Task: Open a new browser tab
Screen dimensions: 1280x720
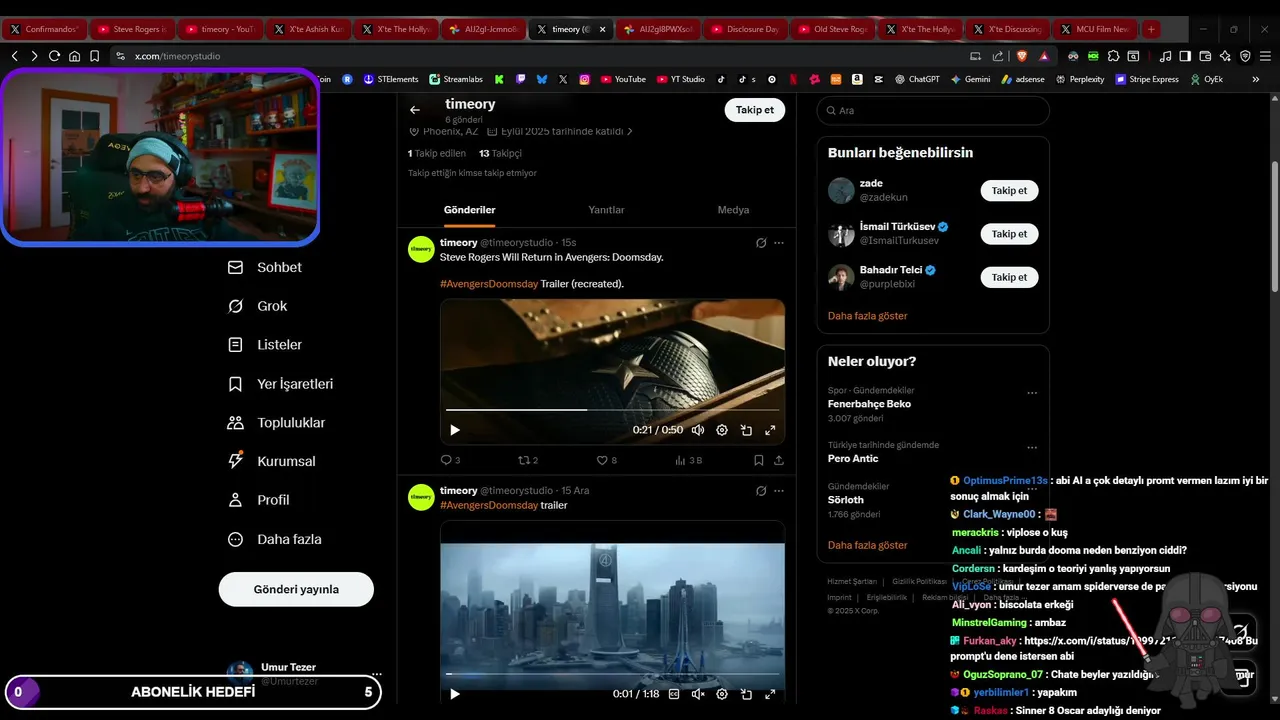Action: pyautogui.click(x=1152, y=29)
